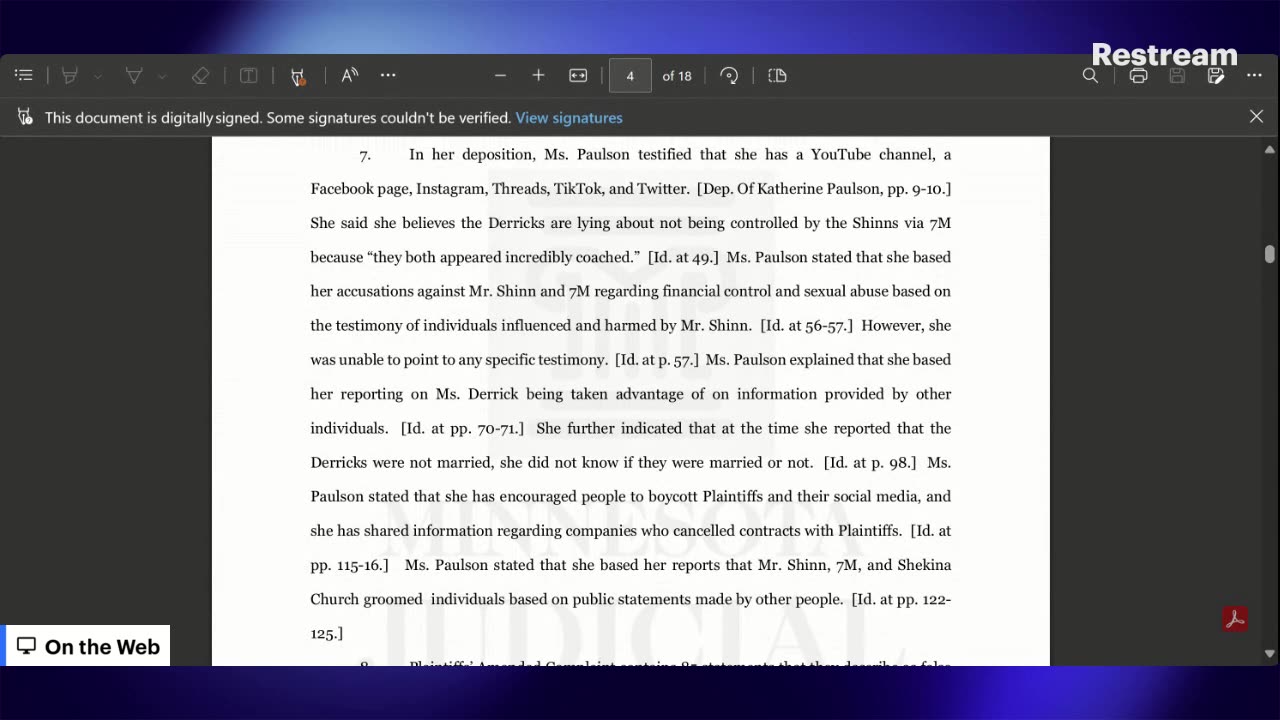Click Save as icon

point(1216,75)
